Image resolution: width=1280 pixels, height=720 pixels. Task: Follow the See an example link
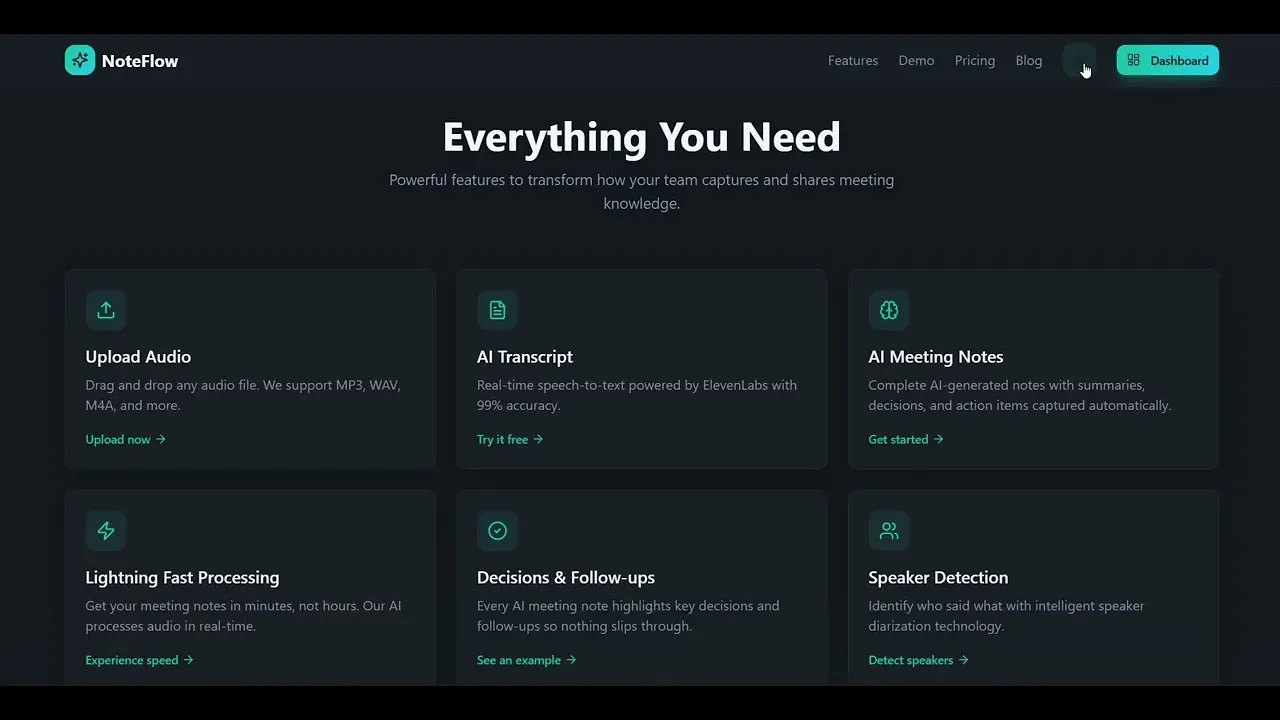click(527, 660)
